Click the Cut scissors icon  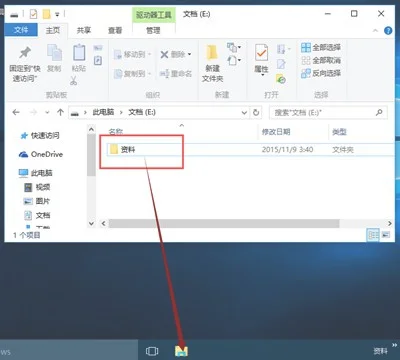tap(74, 80)
